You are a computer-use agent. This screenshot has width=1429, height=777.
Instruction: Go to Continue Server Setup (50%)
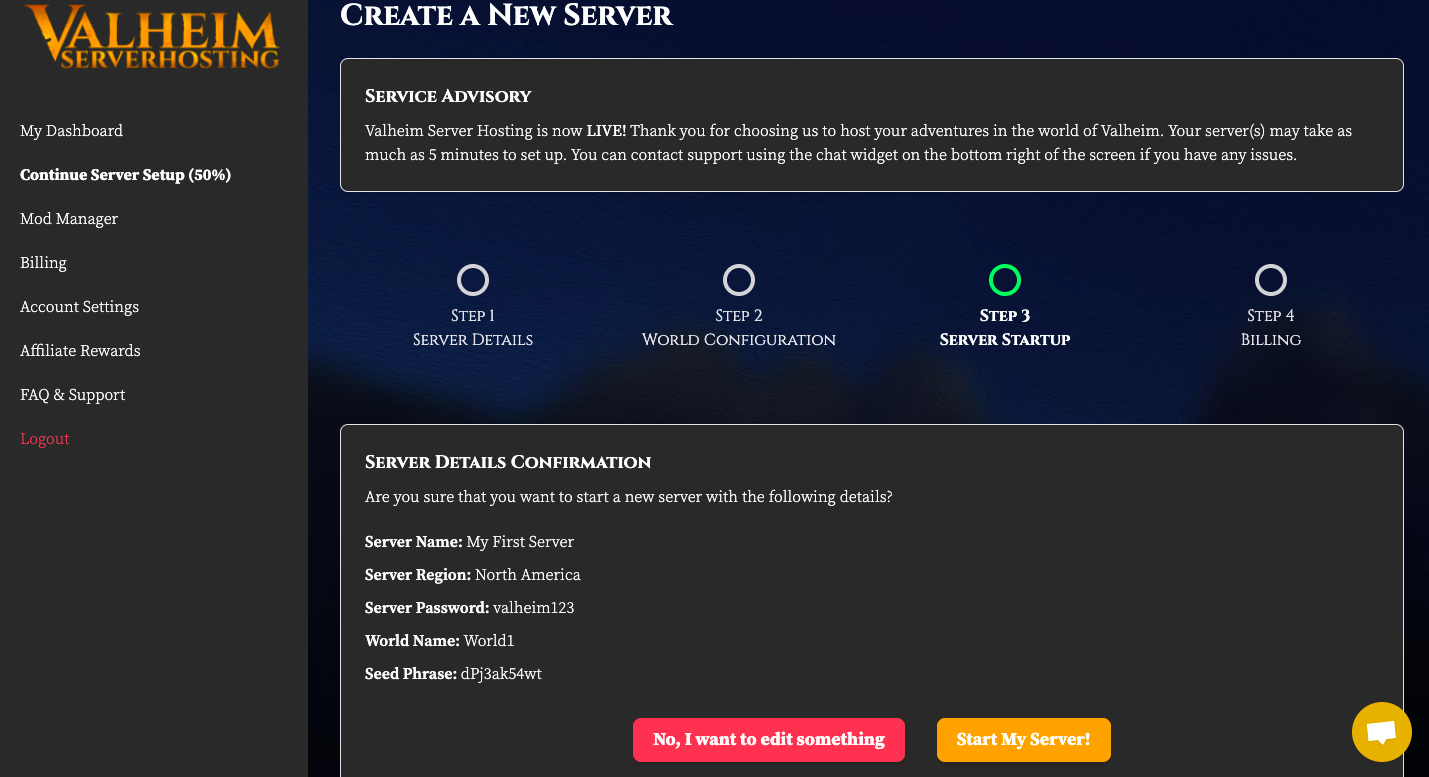125,175
